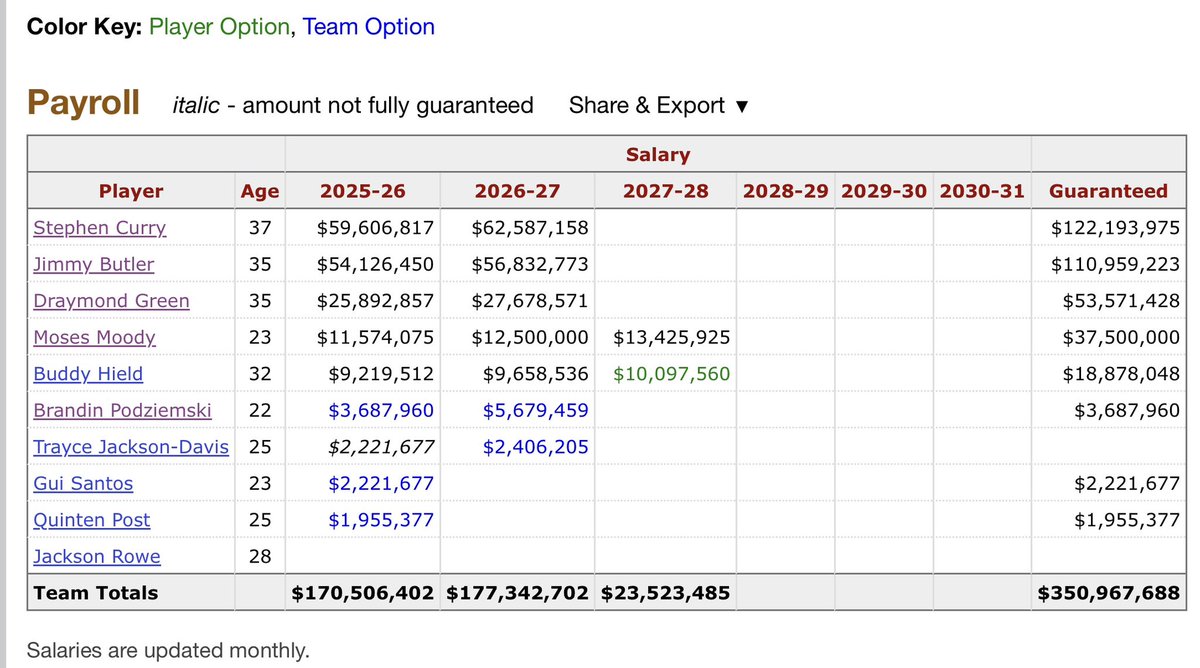The height and width of the screenshot is (668, 1200).
Task: Sort by the 2027-28 salary column
Action: tap(665, 191)
